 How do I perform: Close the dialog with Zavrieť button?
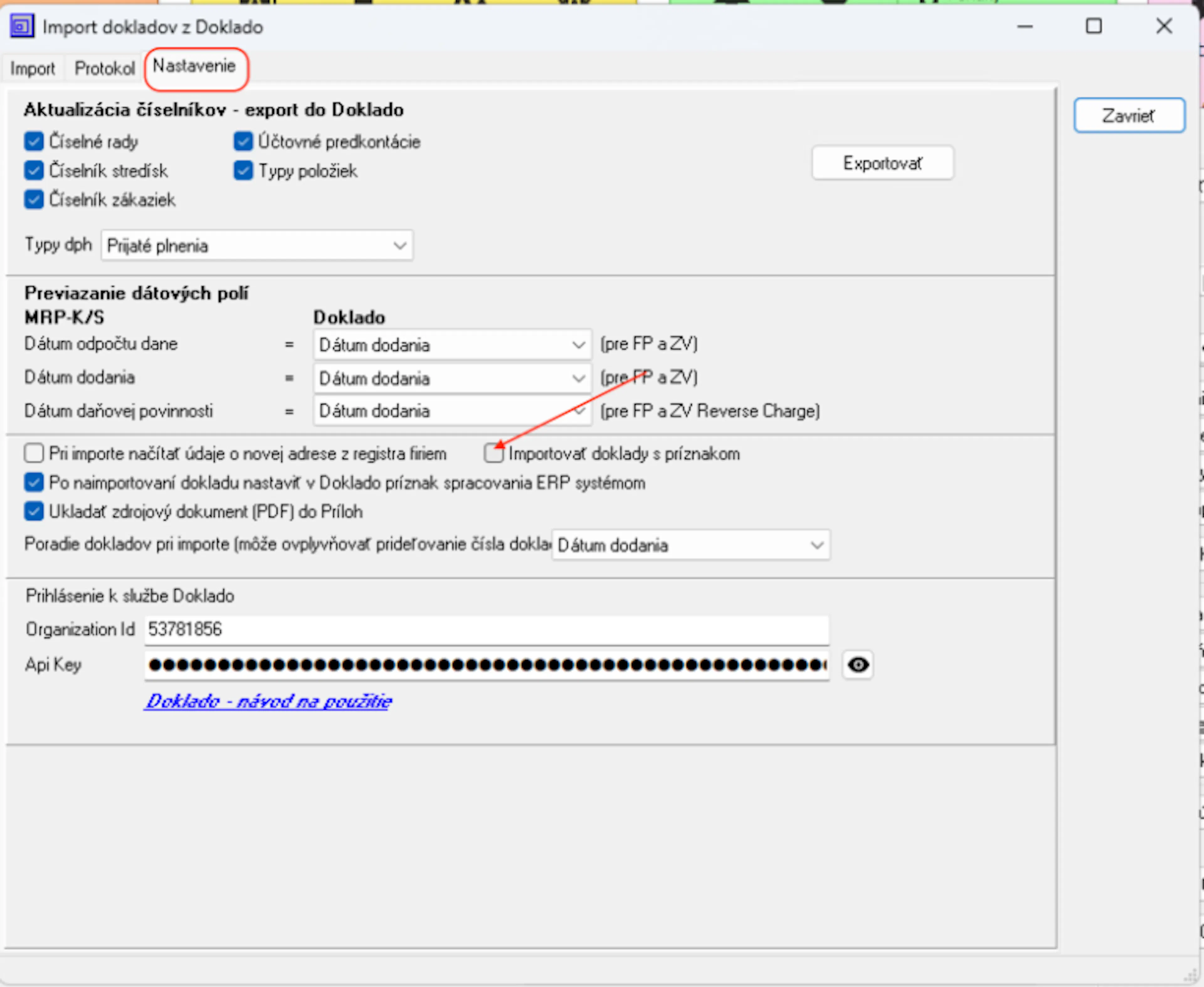[x=1129, y=116]
